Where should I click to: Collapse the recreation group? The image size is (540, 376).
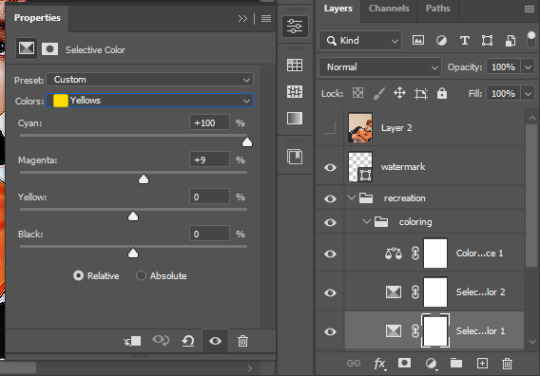352,198
